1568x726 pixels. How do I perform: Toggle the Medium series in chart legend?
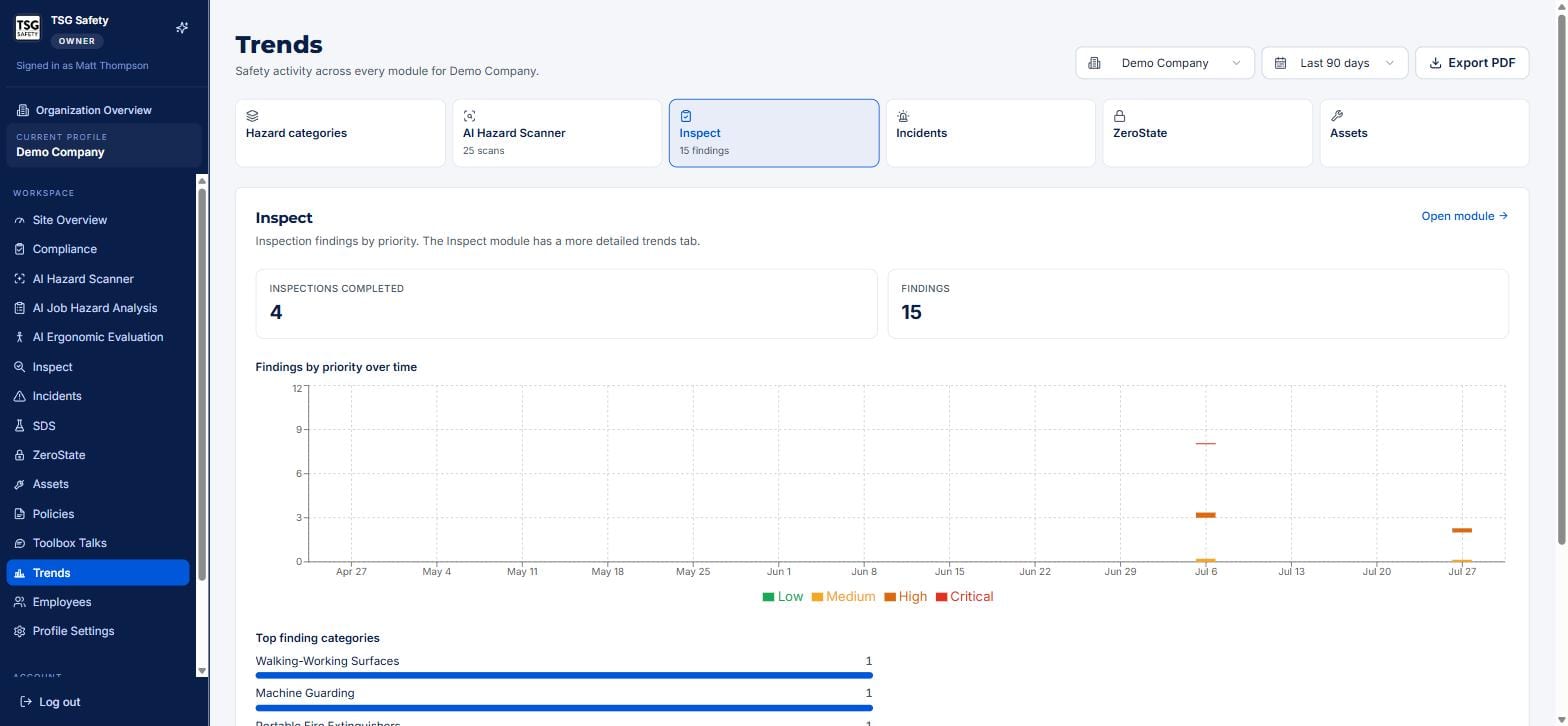(843, 597)
